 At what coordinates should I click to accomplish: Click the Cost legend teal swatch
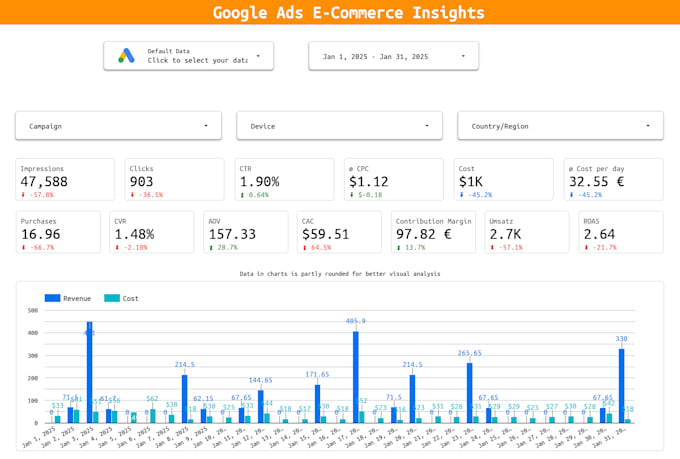112,298
